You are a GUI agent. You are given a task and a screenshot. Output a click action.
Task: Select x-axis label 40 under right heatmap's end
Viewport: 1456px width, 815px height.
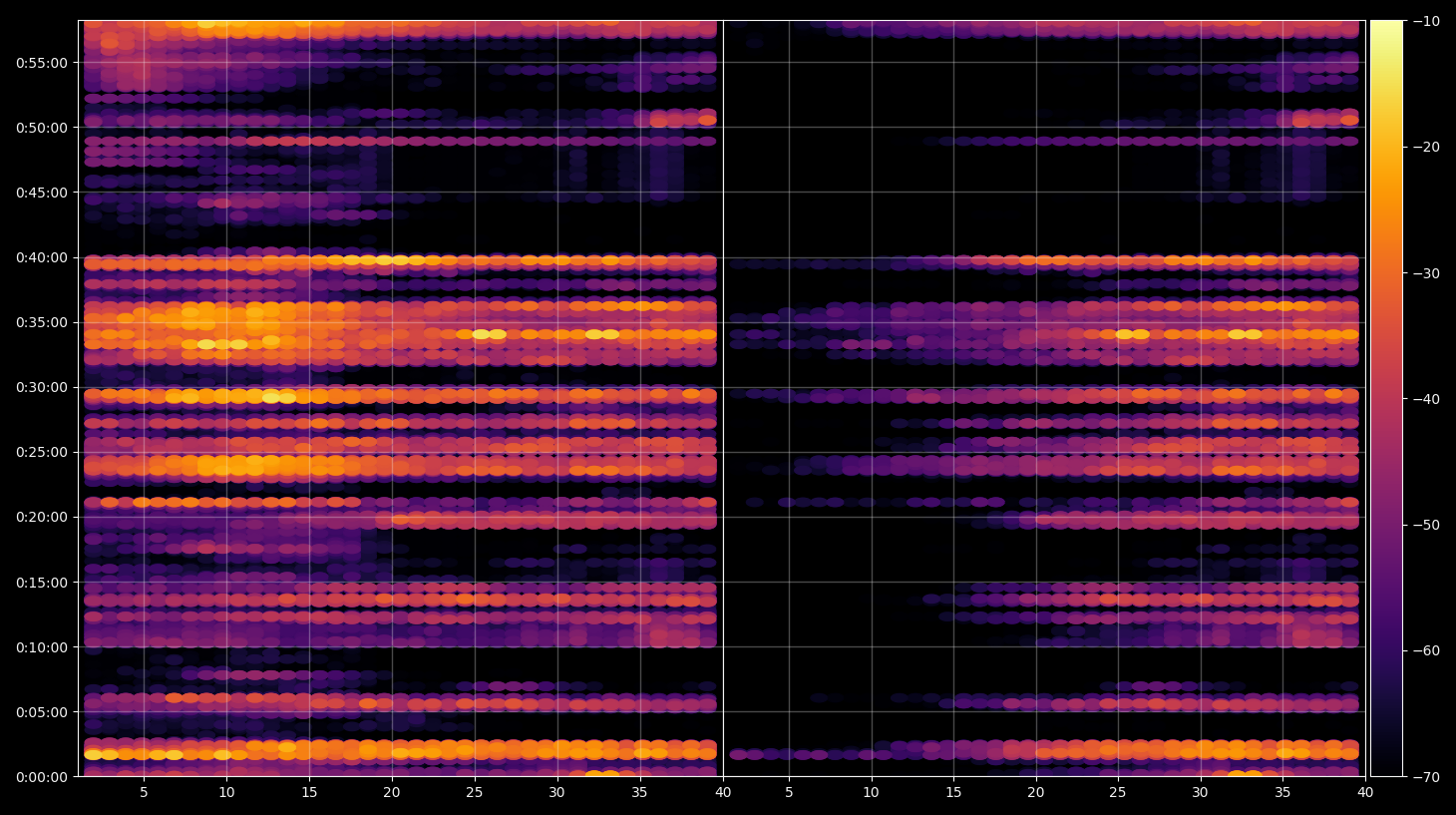(1365, 793)
